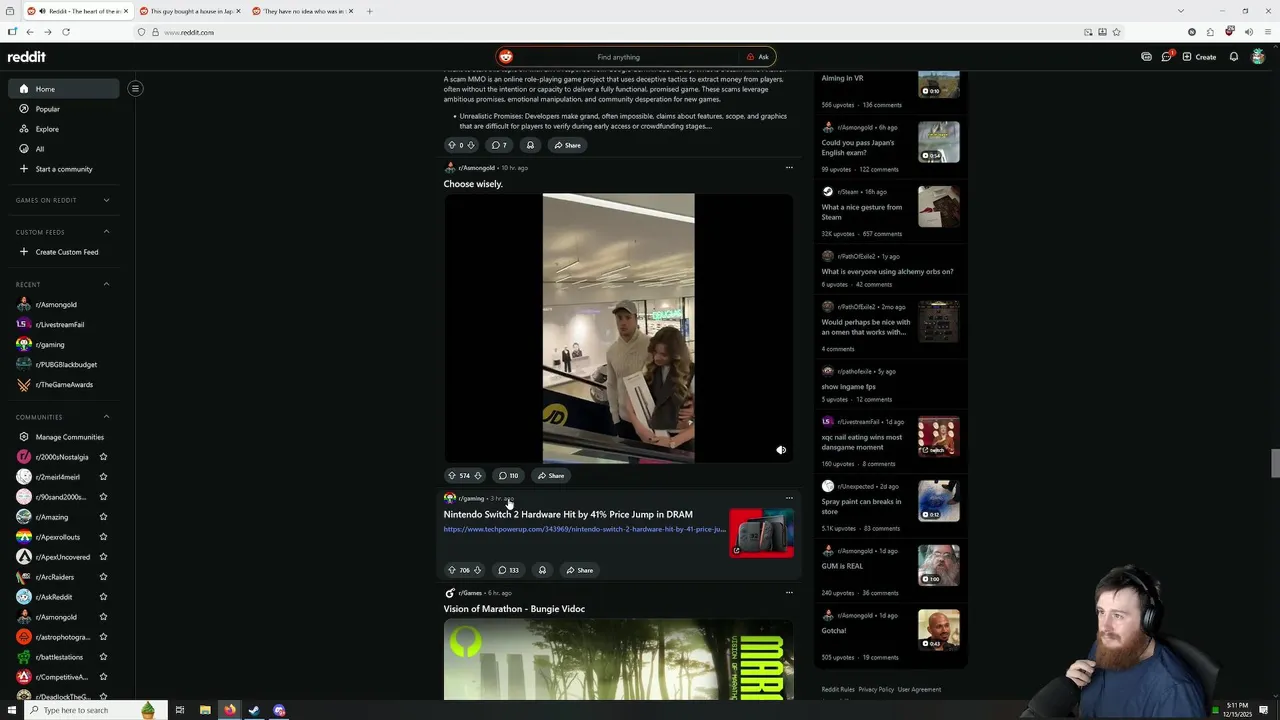Open r/LivestreamFail in Recent

63,325
